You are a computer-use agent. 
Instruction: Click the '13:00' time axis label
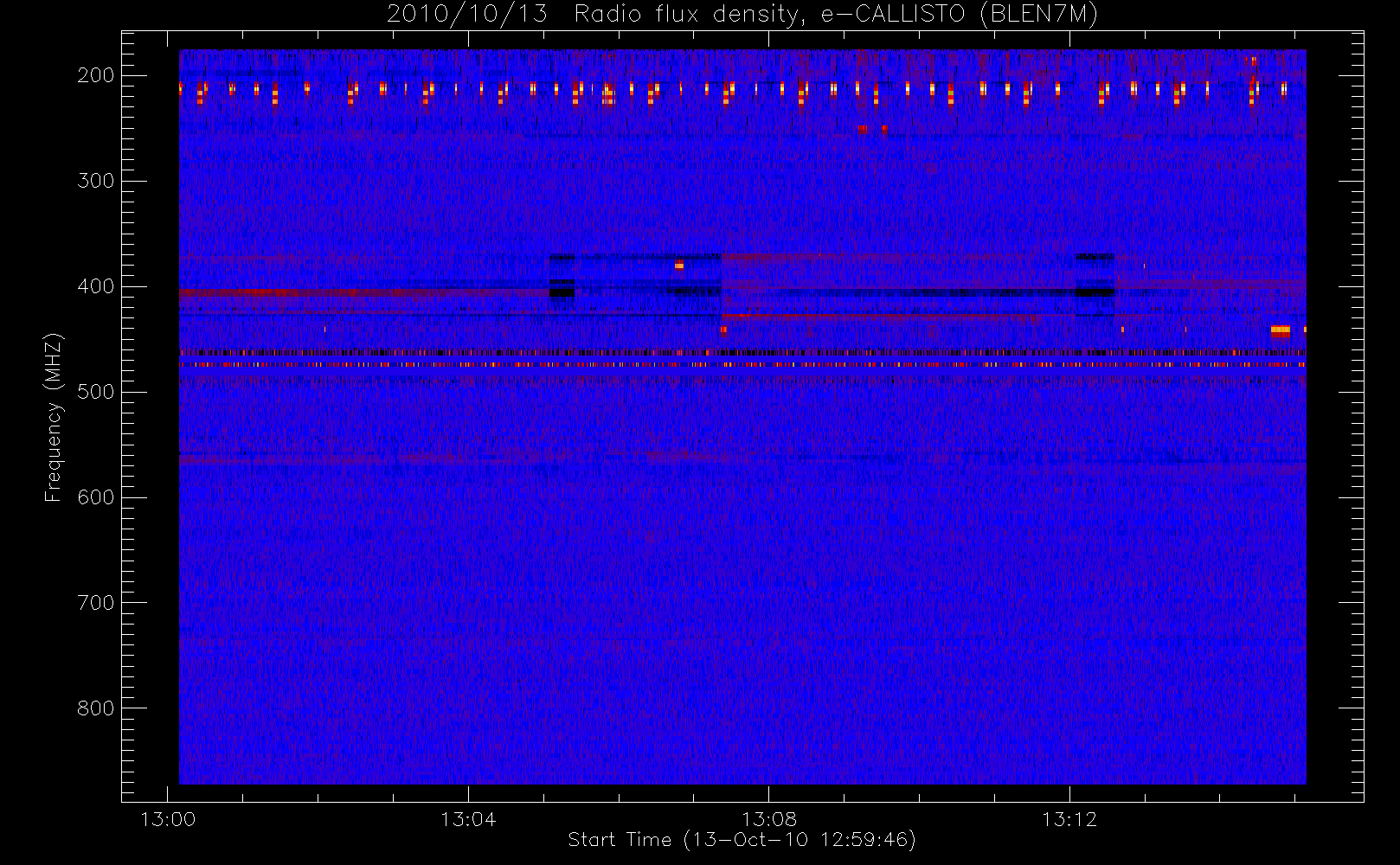tap(168, 819)
